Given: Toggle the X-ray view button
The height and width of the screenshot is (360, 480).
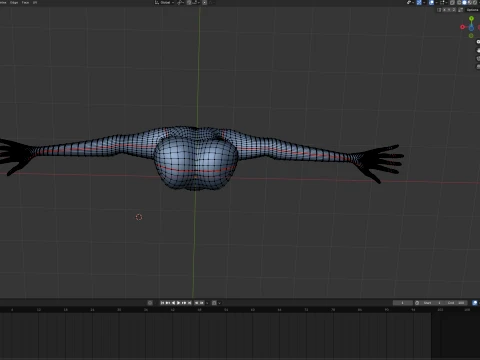Looking at the screenshot, I should [452, 3].
